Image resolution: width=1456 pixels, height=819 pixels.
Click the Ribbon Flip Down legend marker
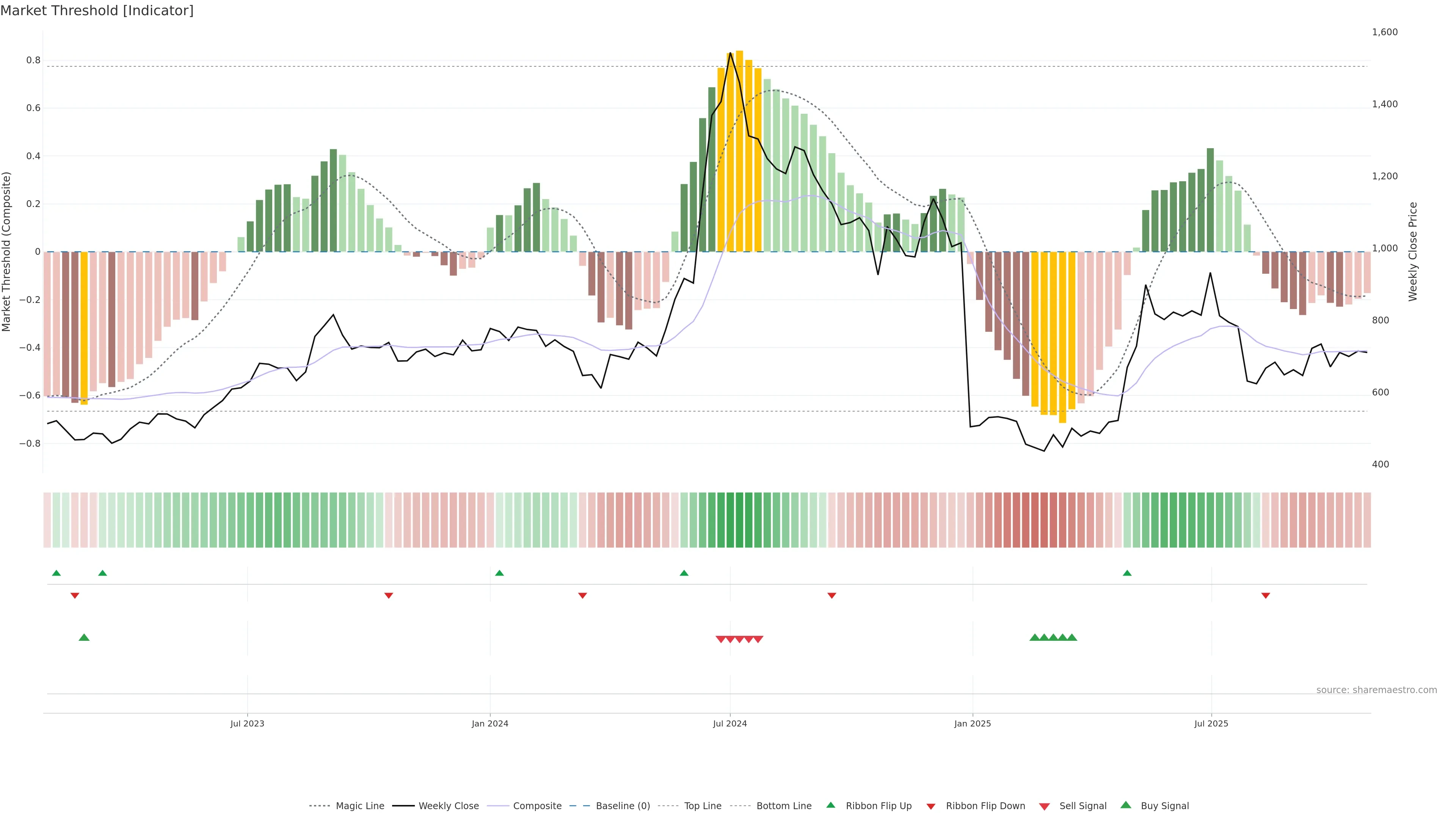(931, 806)
